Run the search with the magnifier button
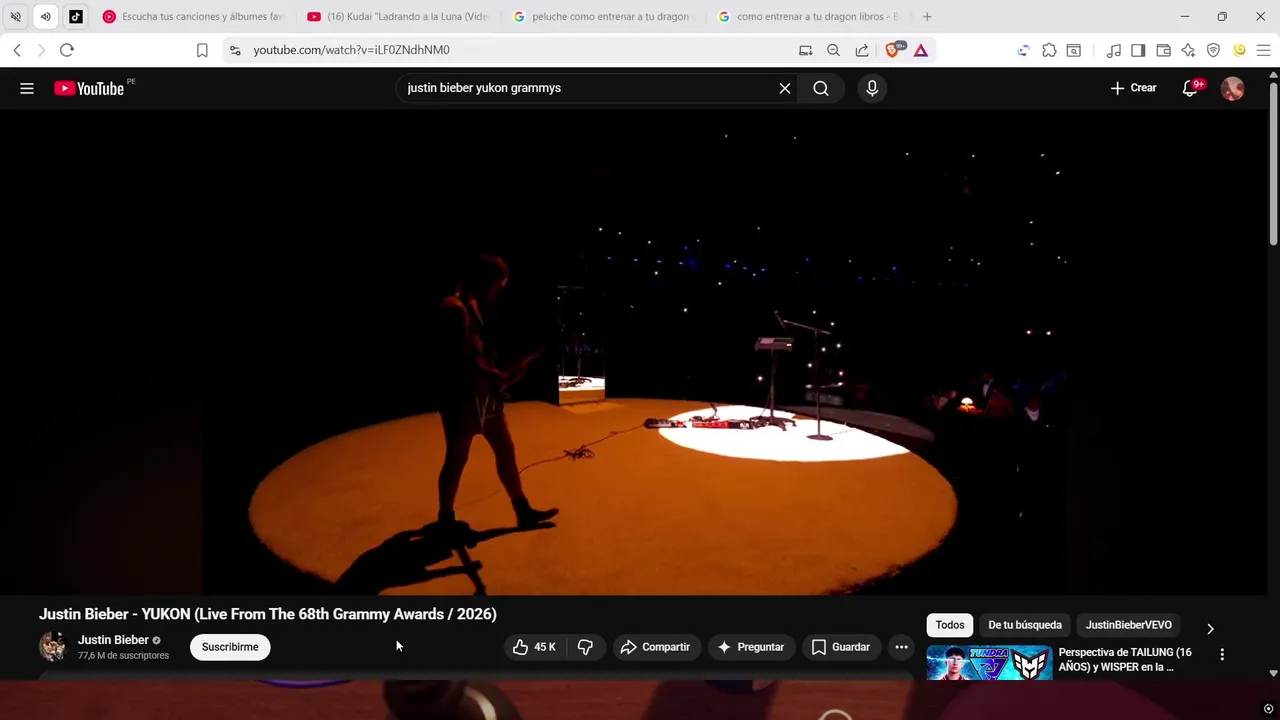 (x=821, y=88)
